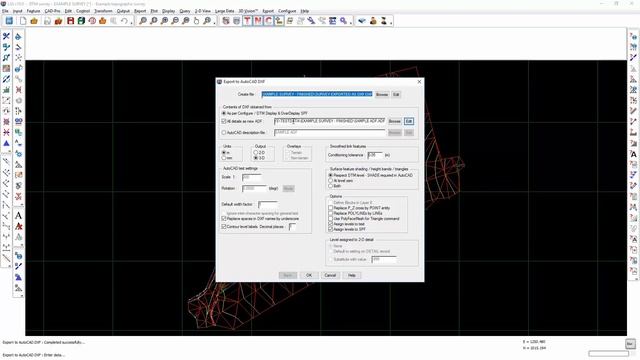This screenshot has width=640, height=360.
Task: Click Edit next to Create file field
Action: click(396, 94)
